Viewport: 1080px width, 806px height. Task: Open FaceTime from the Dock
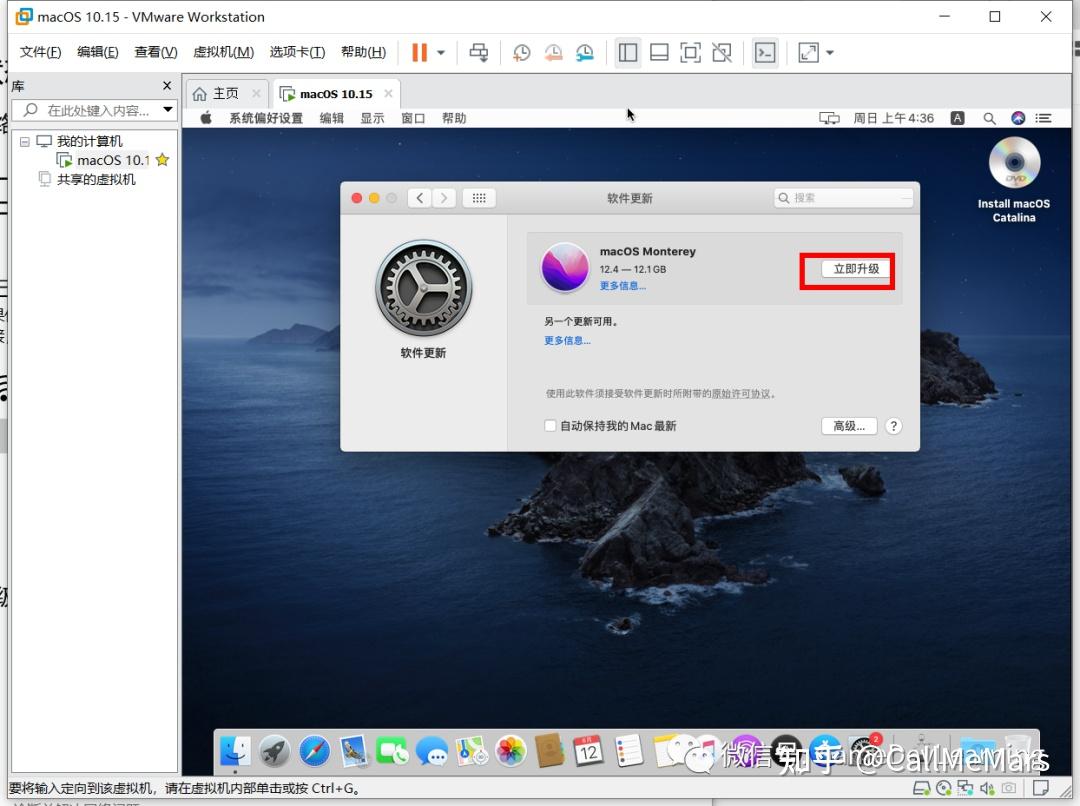(x=393, y=751)
